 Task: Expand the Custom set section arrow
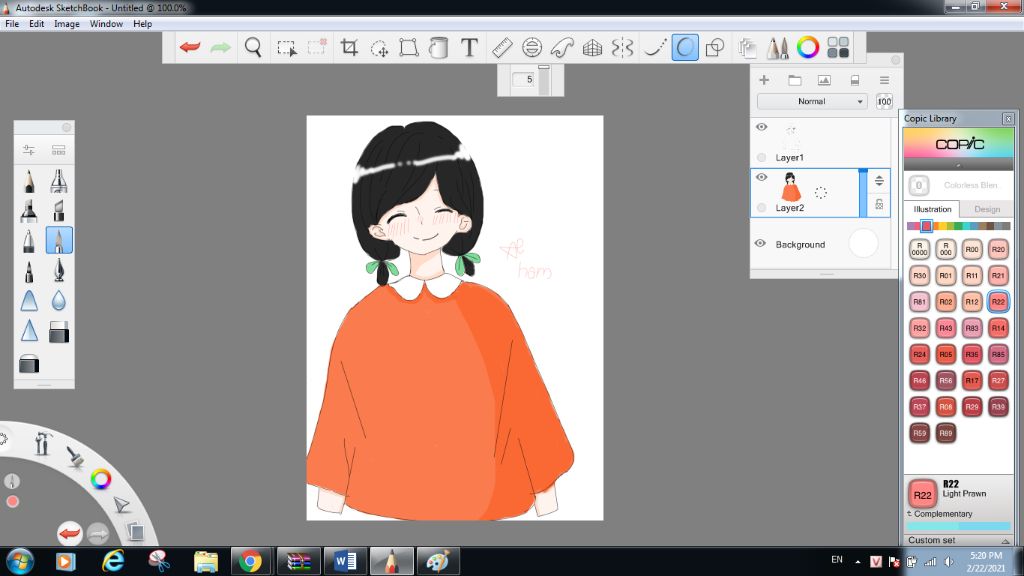point(1005,541)
